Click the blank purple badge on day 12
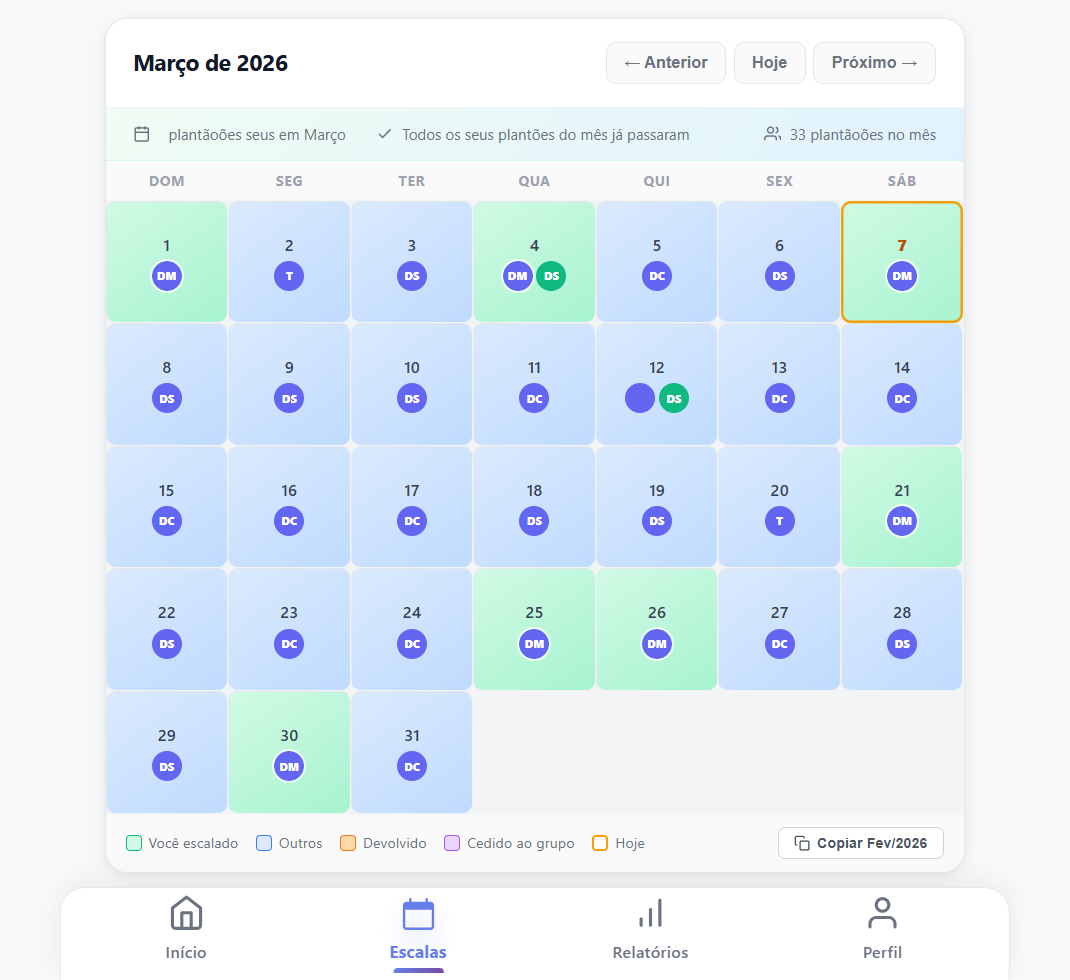 click(x=640, y=398)
